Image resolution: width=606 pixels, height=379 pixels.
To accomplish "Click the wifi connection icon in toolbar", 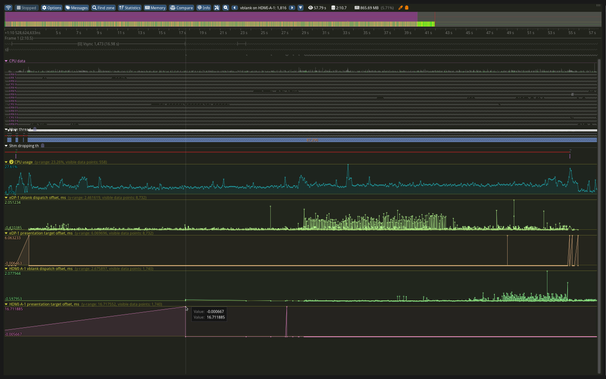I will click(x=8, y=8).
